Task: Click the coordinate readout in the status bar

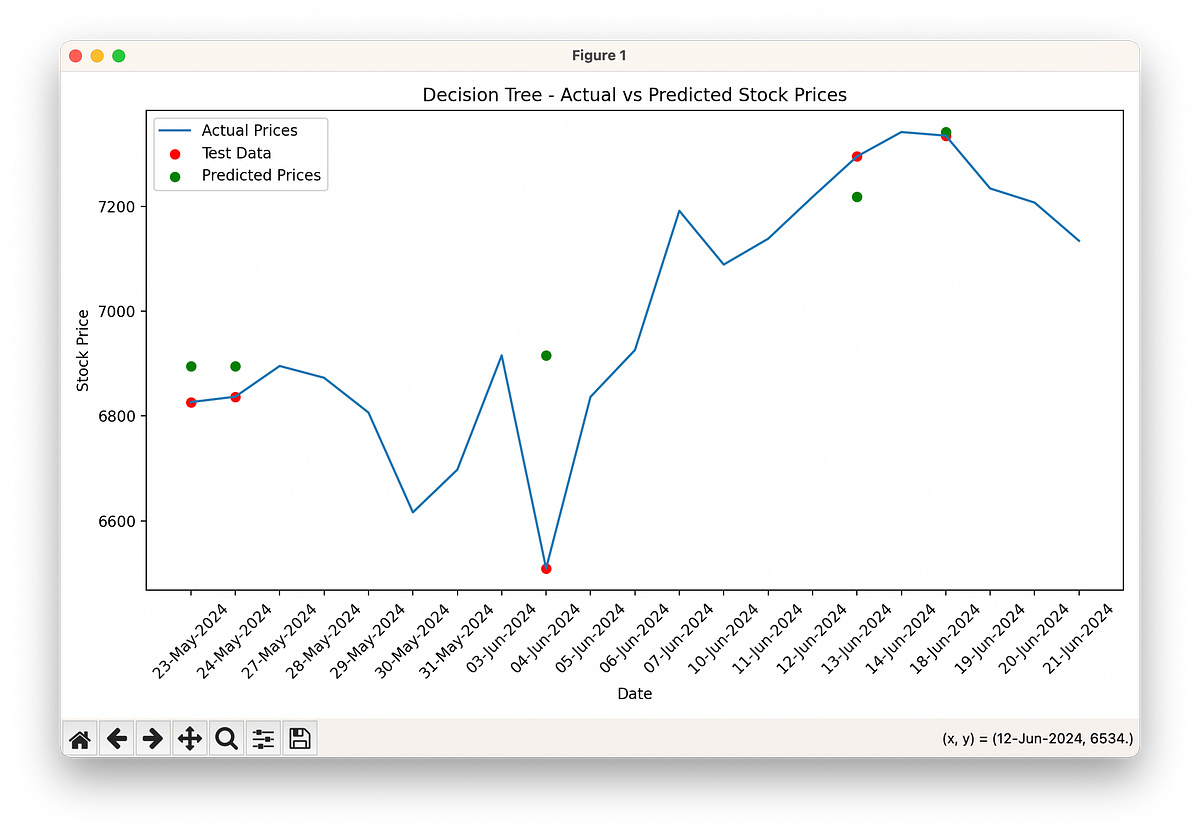Action: tap(1038, 738)
